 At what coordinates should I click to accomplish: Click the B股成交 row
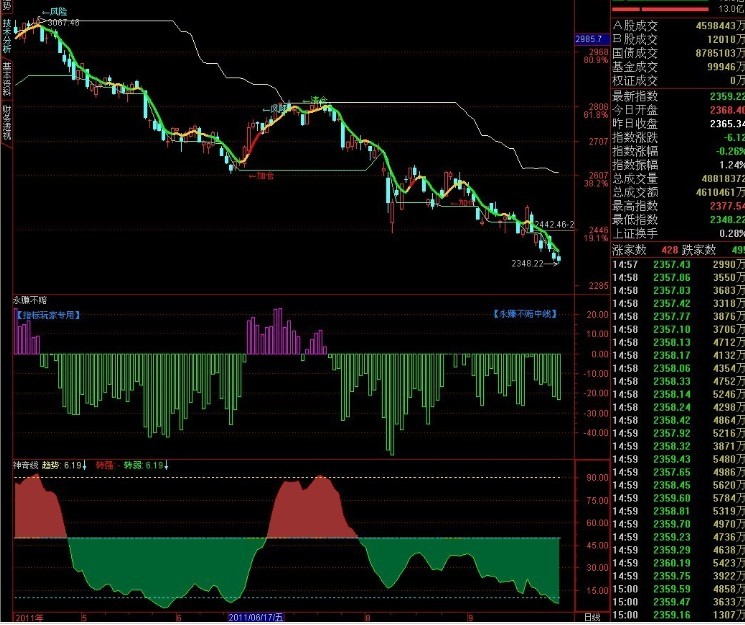[x=678, y=39]
